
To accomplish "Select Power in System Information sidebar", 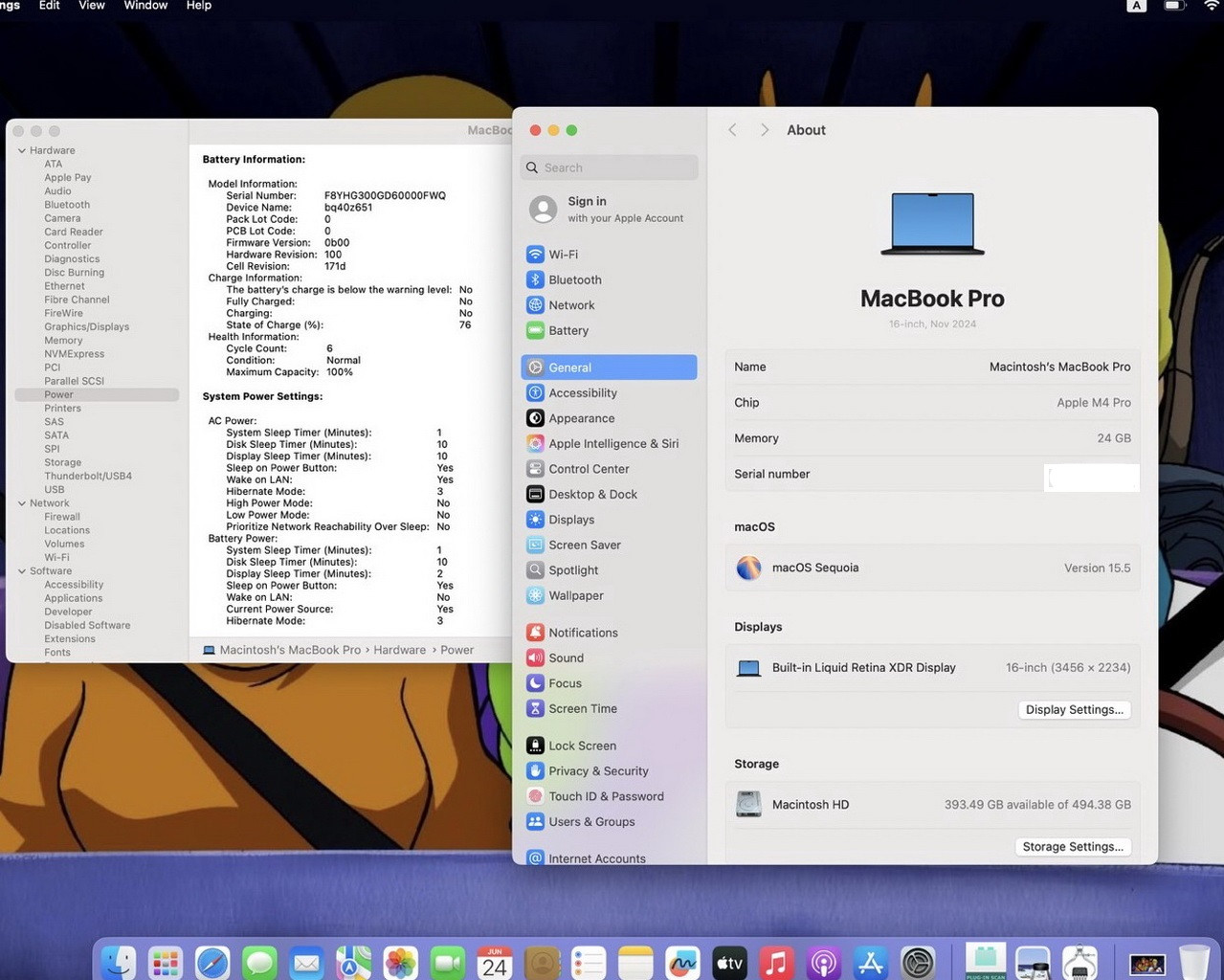I will pyautogui.click(x=97, y=394).
